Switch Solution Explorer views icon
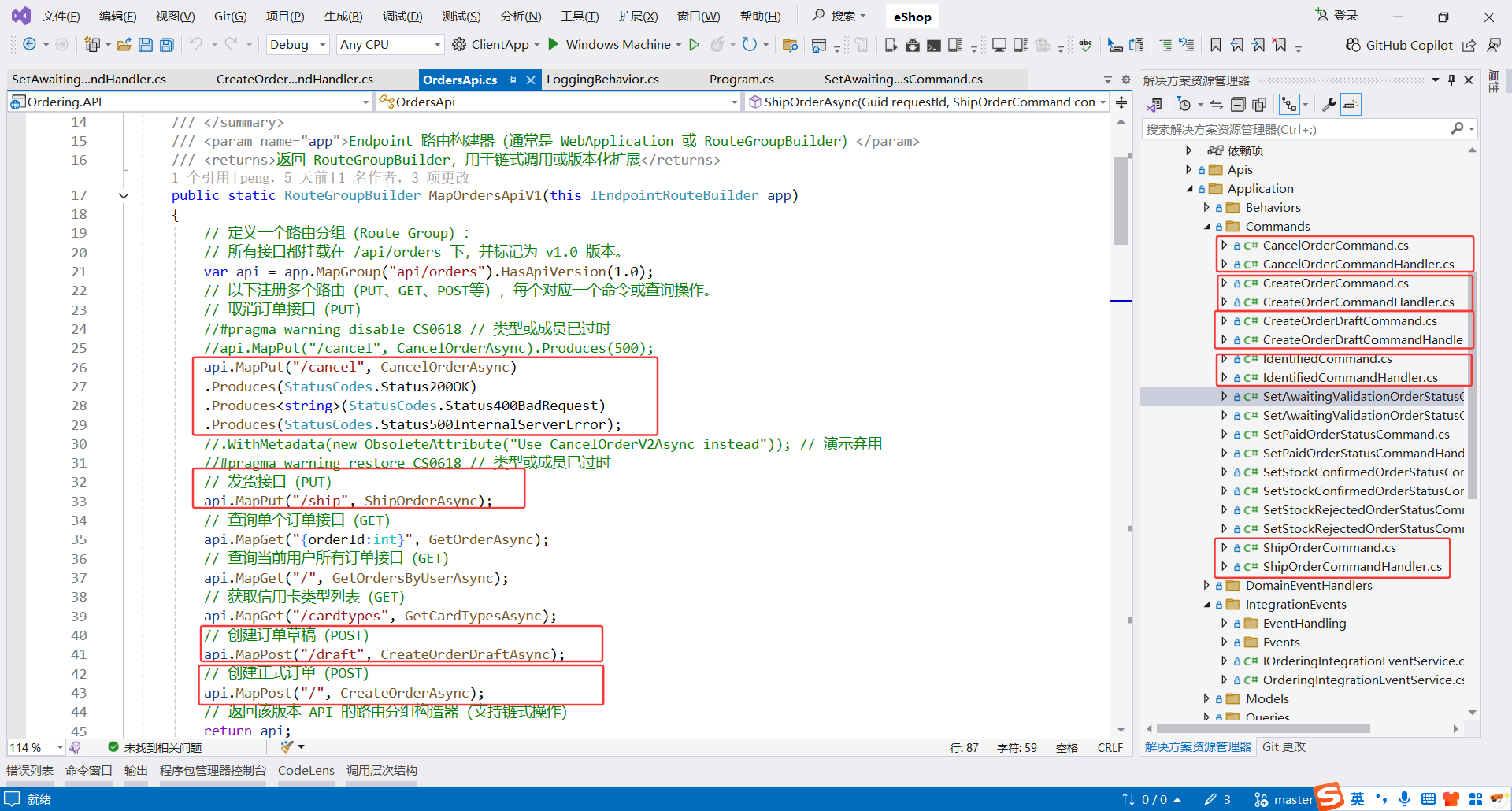The width and height of the screenshot is (1512, 811). 1154,104
